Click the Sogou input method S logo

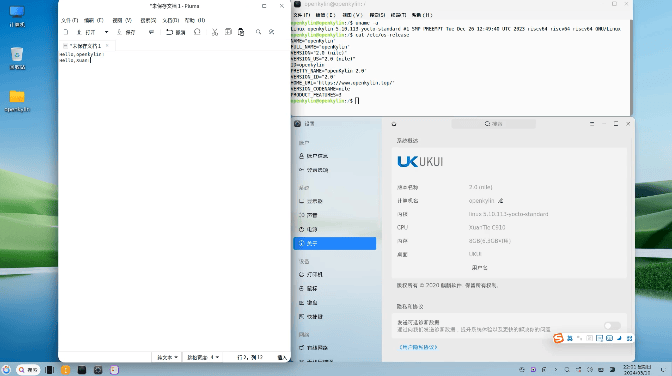[558, 338]
